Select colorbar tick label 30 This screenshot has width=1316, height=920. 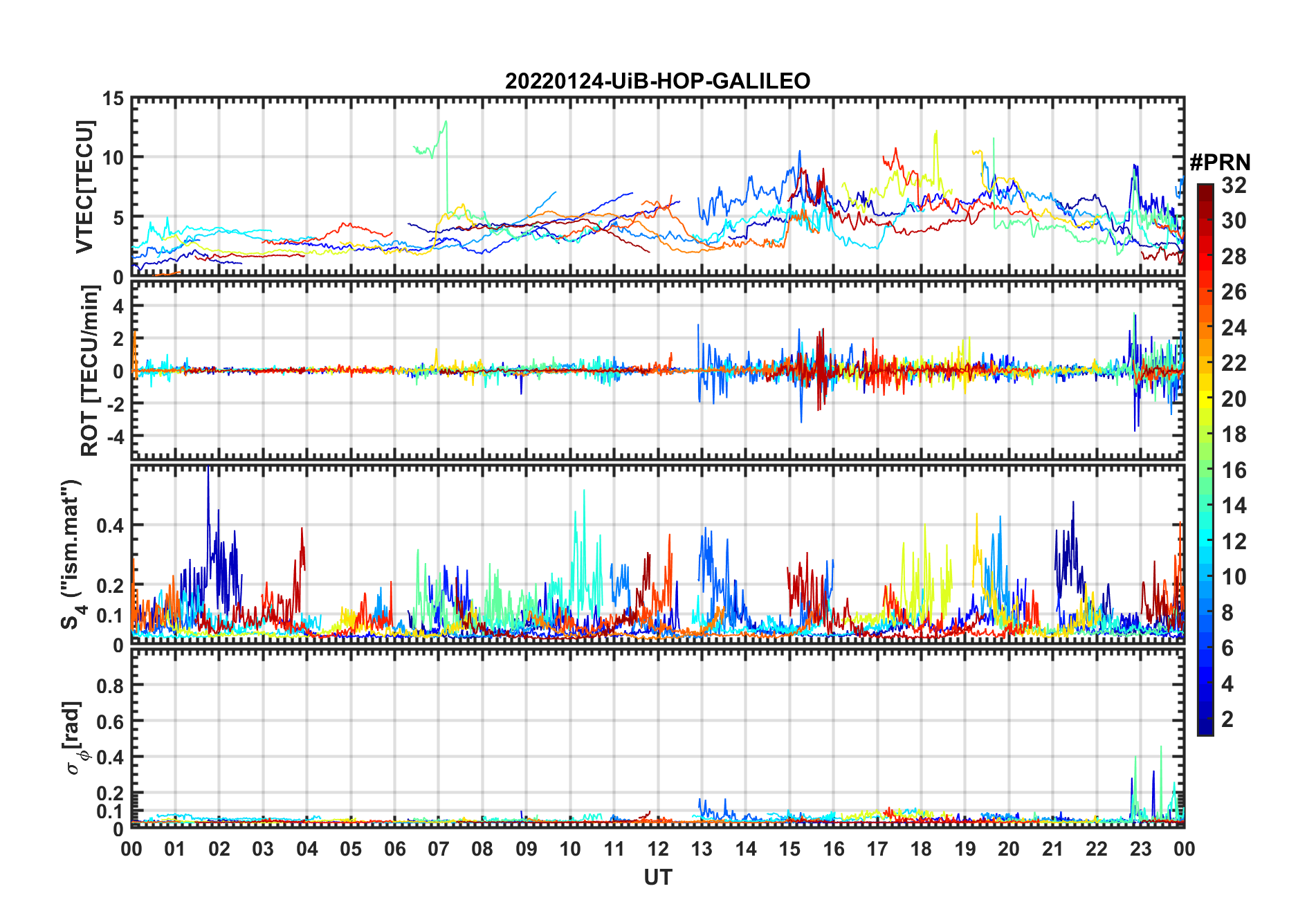point(1234,221)
